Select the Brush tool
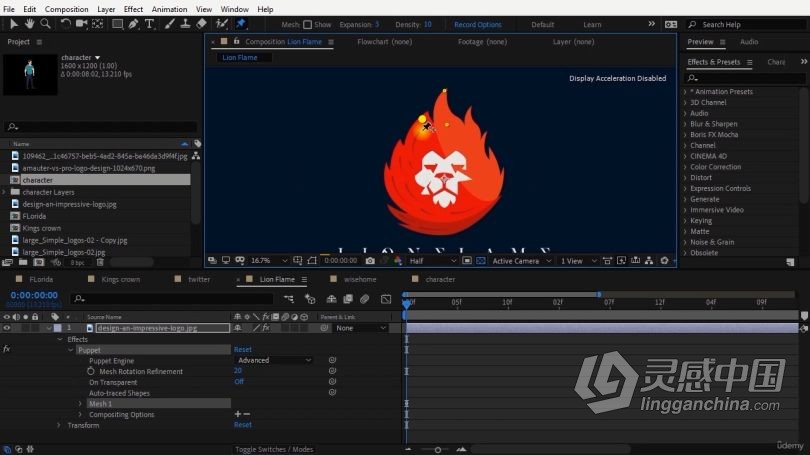This screenshot has height=455, width=810. (x=169, y=24)
